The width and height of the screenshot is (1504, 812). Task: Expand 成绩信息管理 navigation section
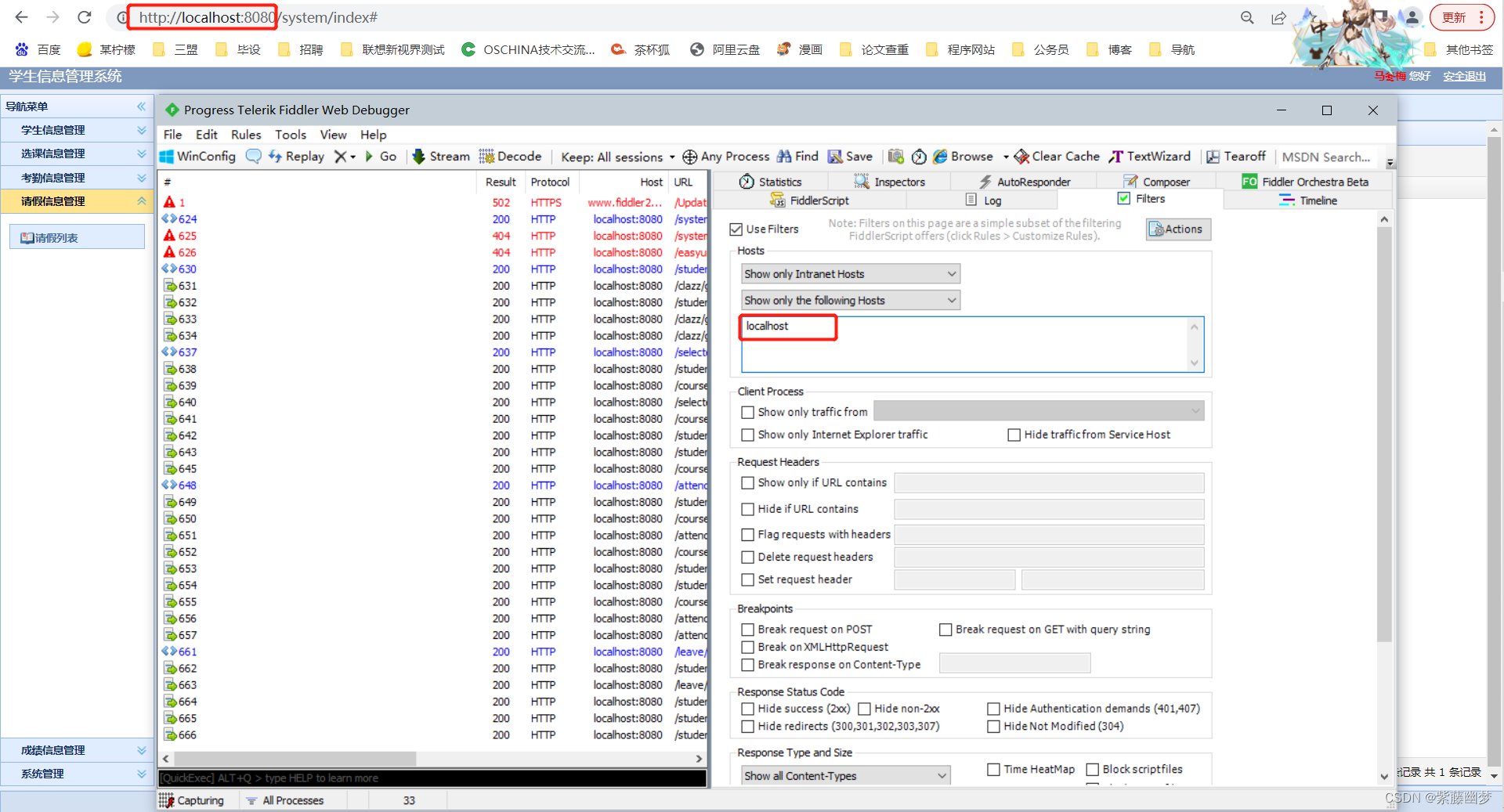click(x=78, y=750)
